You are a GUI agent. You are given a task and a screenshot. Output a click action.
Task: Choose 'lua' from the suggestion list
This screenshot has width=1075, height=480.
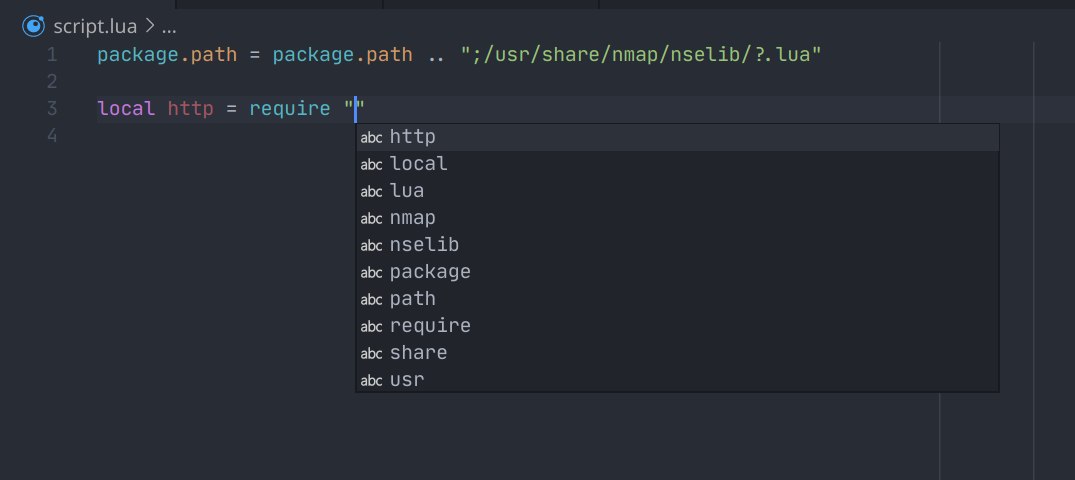(677, 191)
